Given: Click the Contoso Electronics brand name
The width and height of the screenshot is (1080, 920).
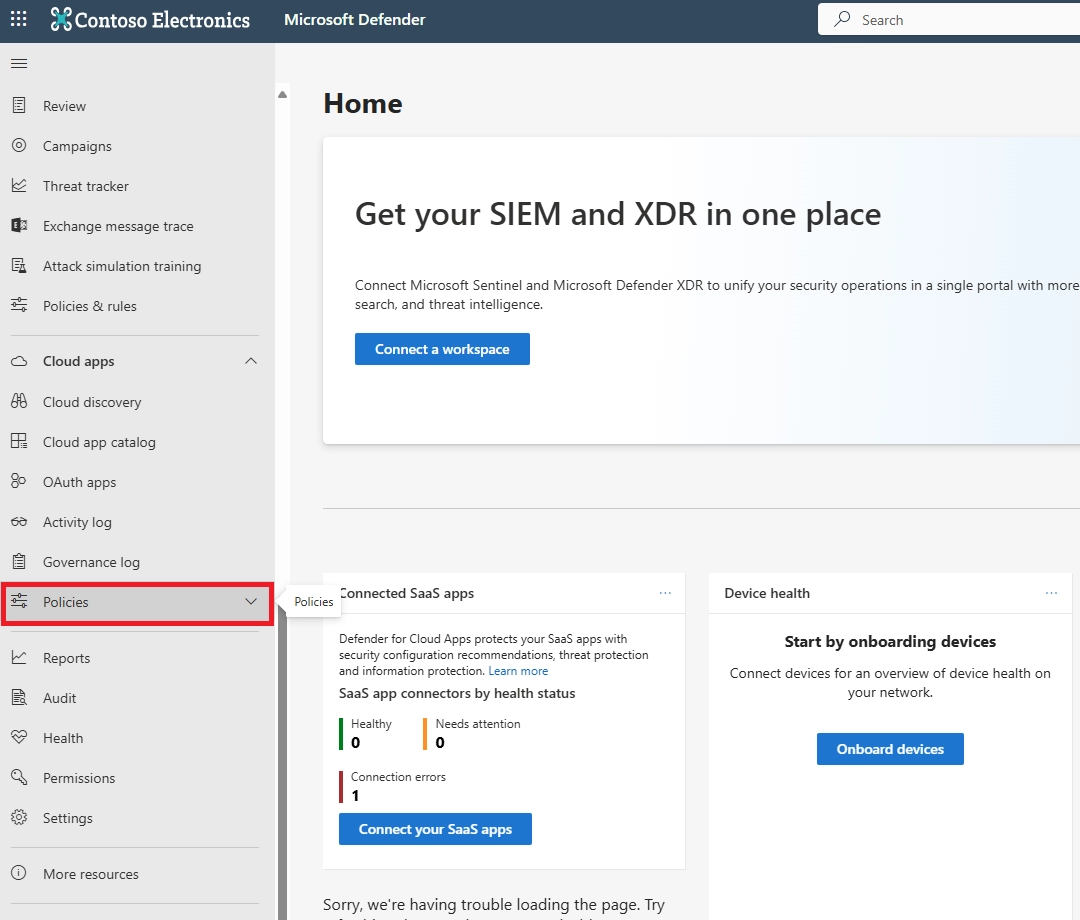Looking at the screenshot, I should pyautogui.click(x=163, y=20).
